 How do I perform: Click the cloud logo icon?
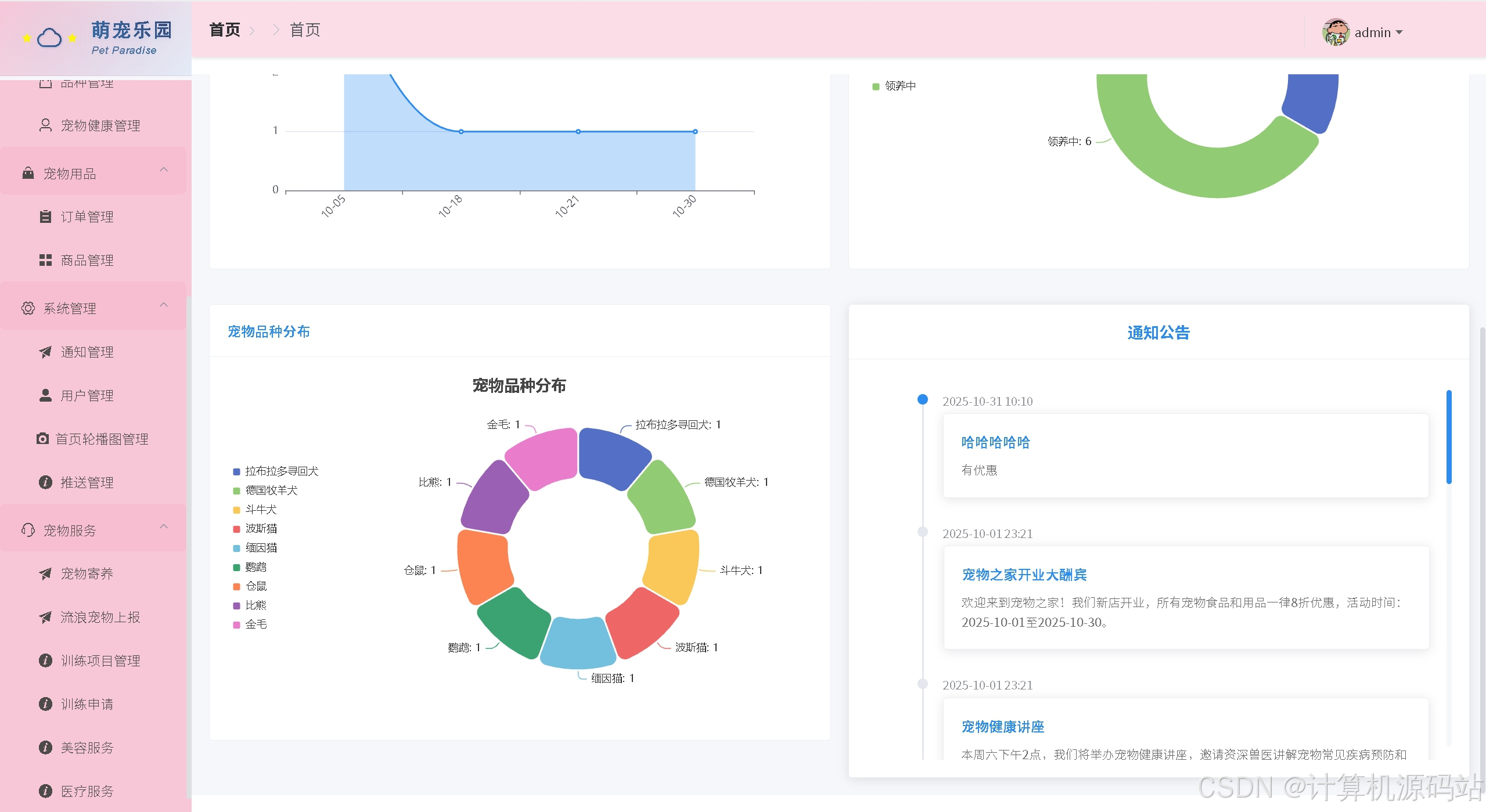click(49, 38)
